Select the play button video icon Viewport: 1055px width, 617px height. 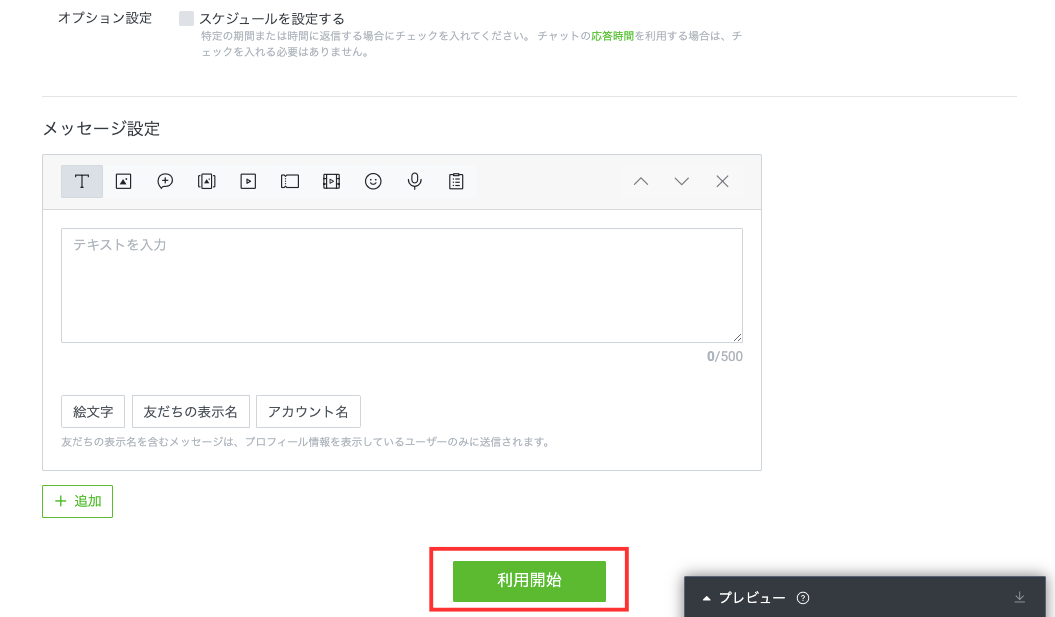(x=248, y=181)
